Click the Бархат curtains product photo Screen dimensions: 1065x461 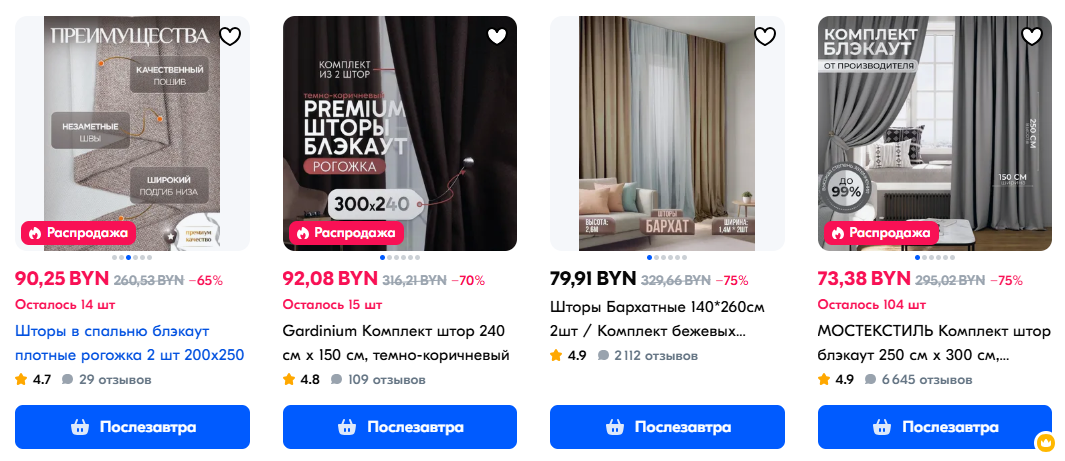tap(667, 133)
